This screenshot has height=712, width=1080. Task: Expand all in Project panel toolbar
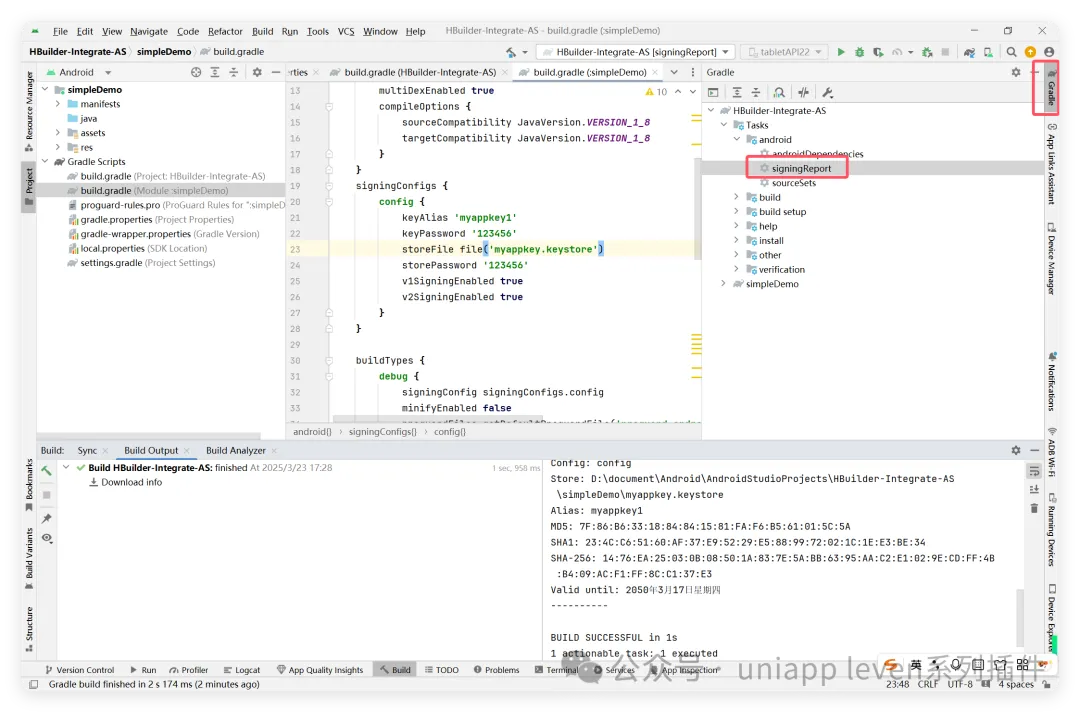tap(215, 72)
